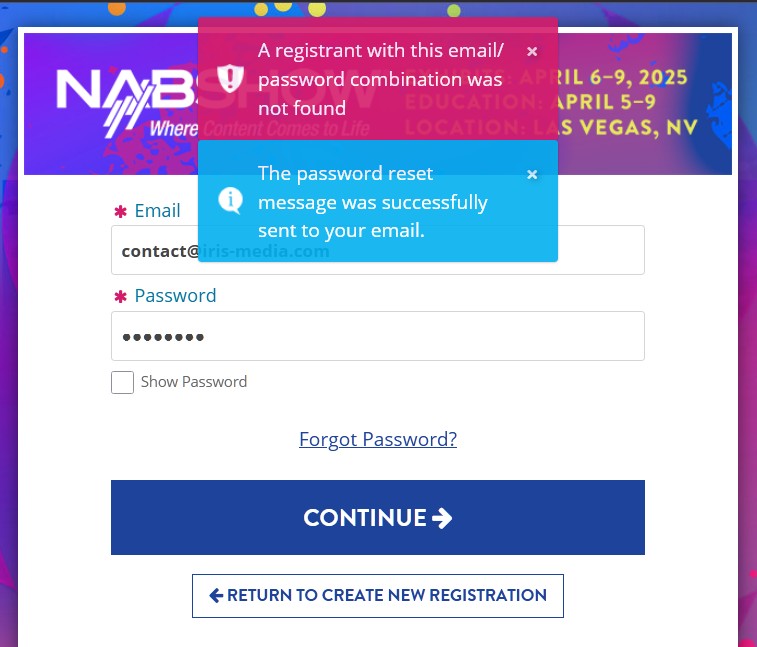
Task: Click the shield warning icon in red alert
Action: point(230,78)
